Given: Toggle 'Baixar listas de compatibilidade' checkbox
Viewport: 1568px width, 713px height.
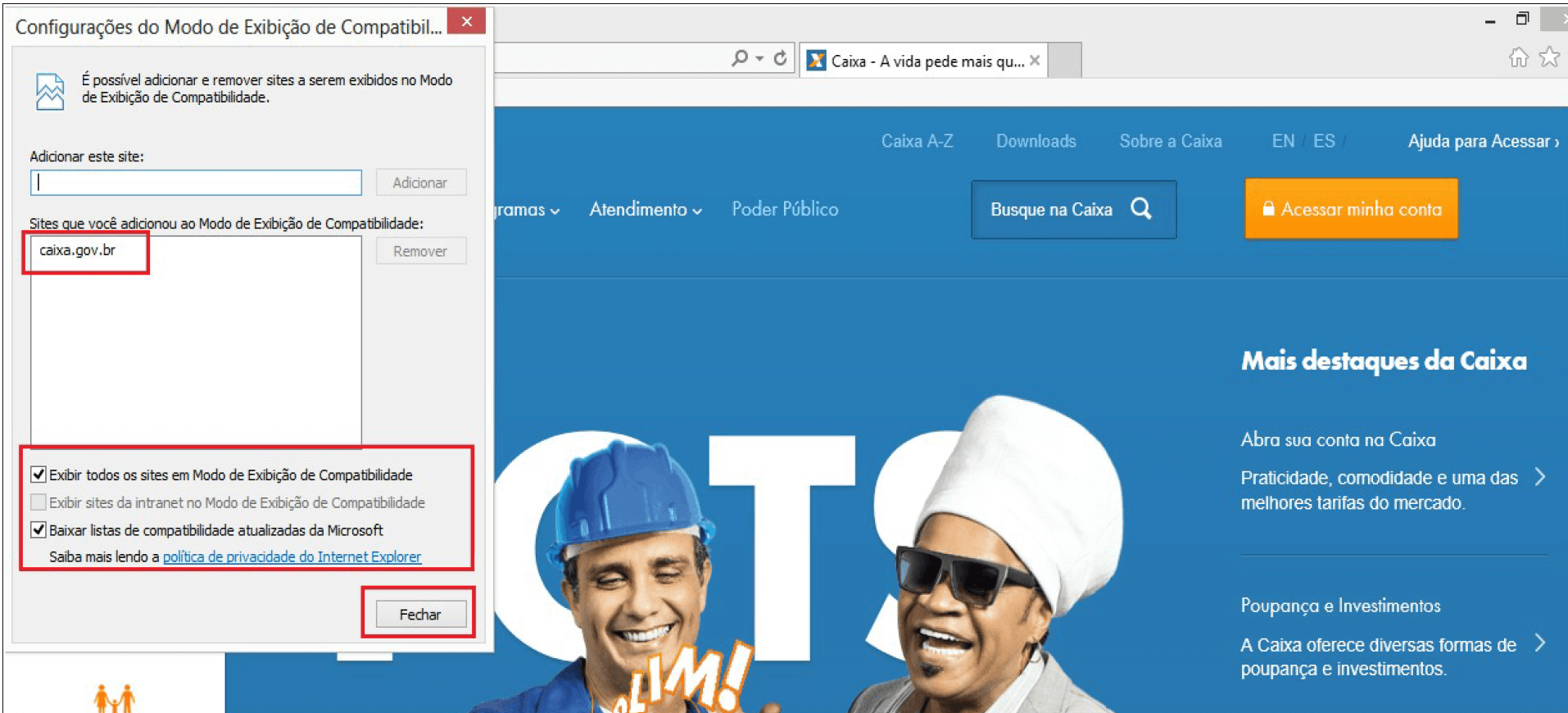Looking at the screenshot, I should tap(39, 529).
